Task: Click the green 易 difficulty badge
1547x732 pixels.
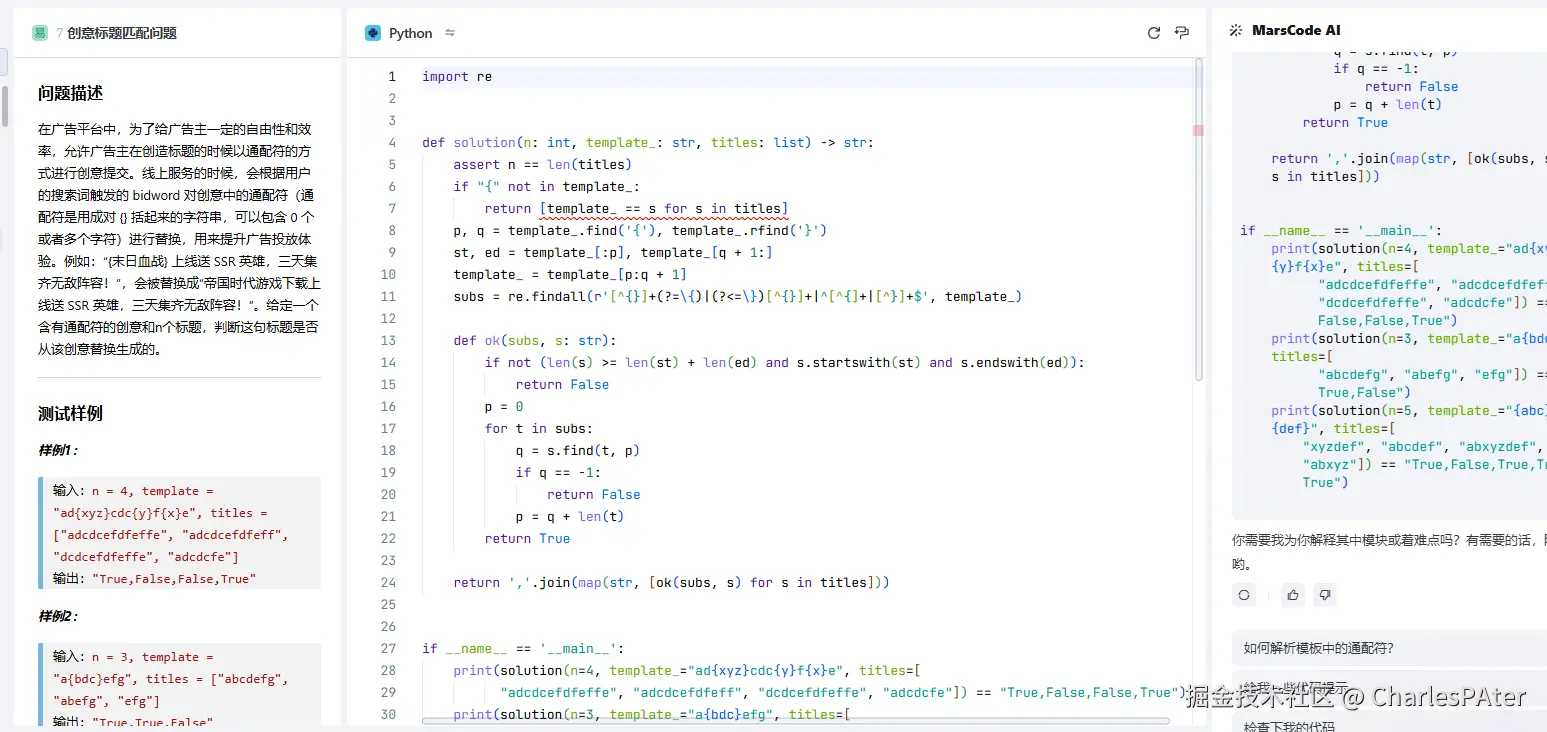Action: pyautogui.click(x=40, y=33)
